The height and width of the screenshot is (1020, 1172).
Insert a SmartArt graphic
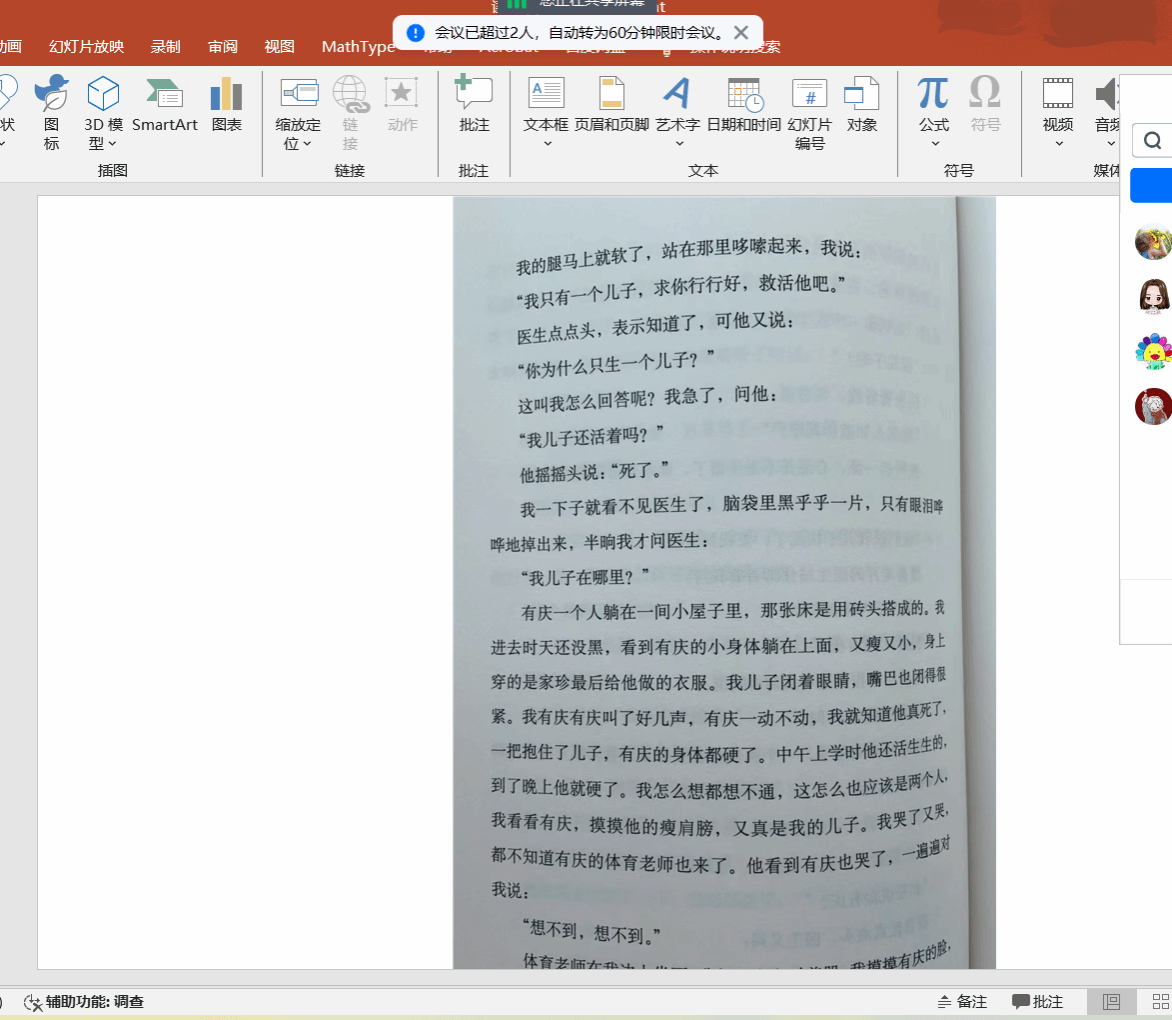(164, 105)
